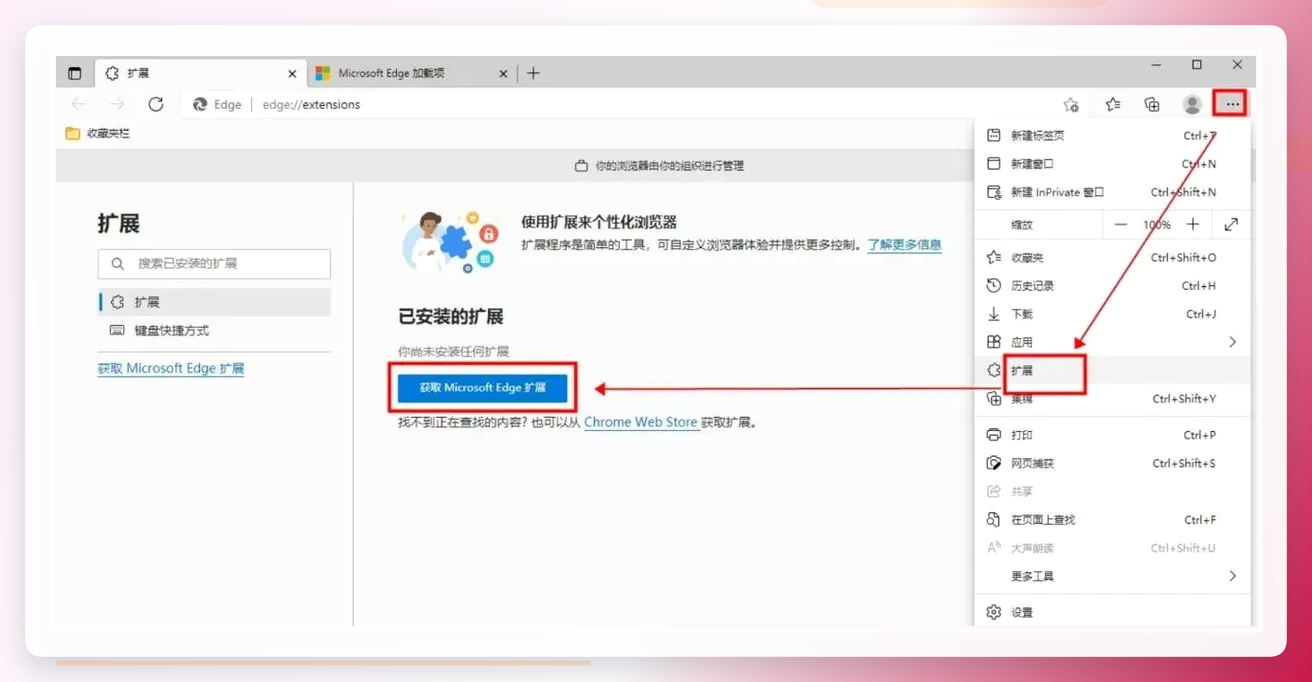The image size is (1312, 682).
Task: Click the 搜索已安装的扩展 search field
Action: tap(214, 264)
